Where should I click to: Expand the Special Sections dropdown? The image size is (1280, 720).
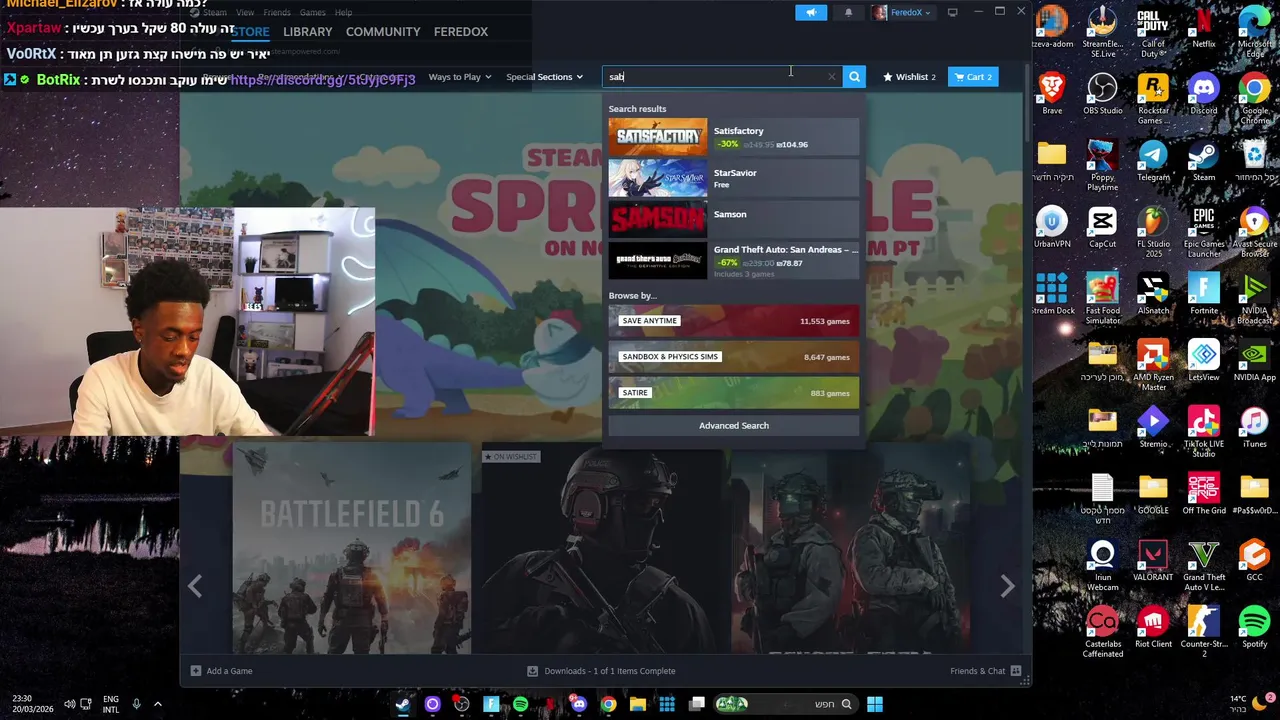(x=544, y=76)
